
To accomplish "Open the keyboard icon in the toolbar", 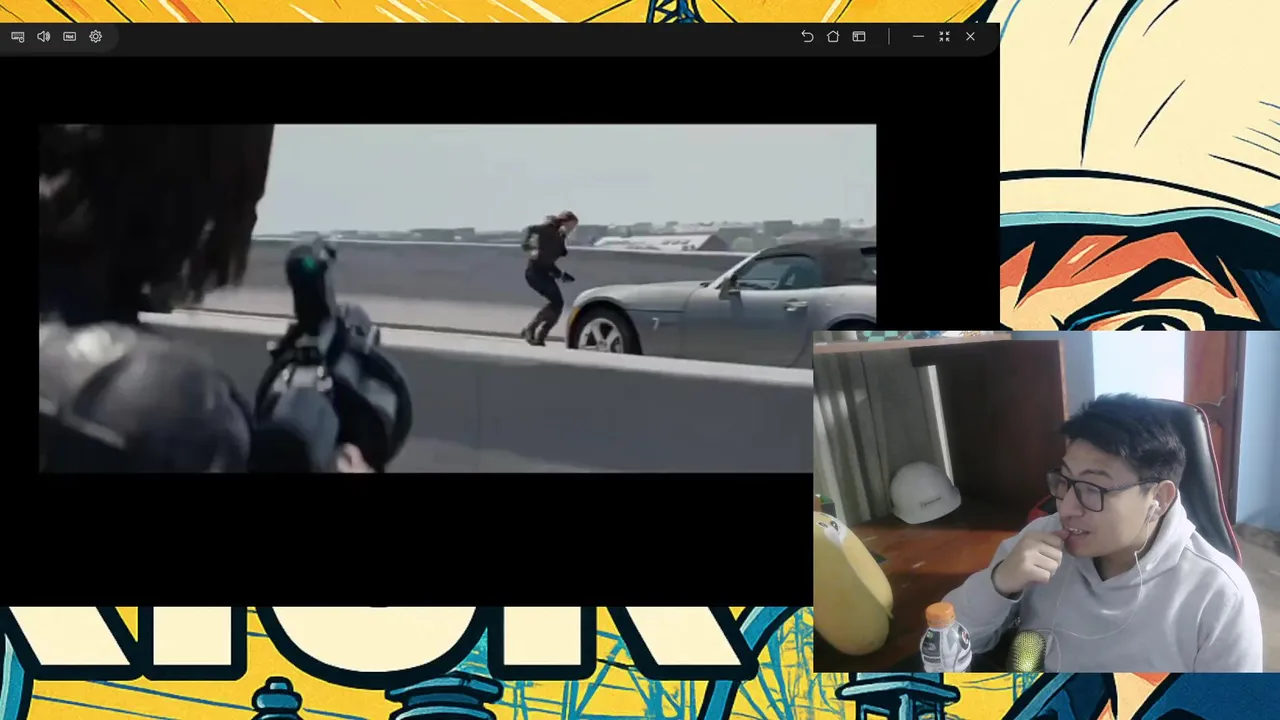I will coord(18,36).
